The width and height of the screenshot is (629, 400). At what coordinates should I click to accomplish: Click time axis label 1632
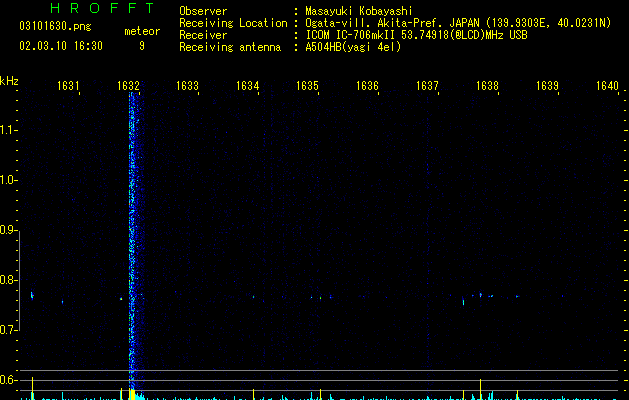128,86
